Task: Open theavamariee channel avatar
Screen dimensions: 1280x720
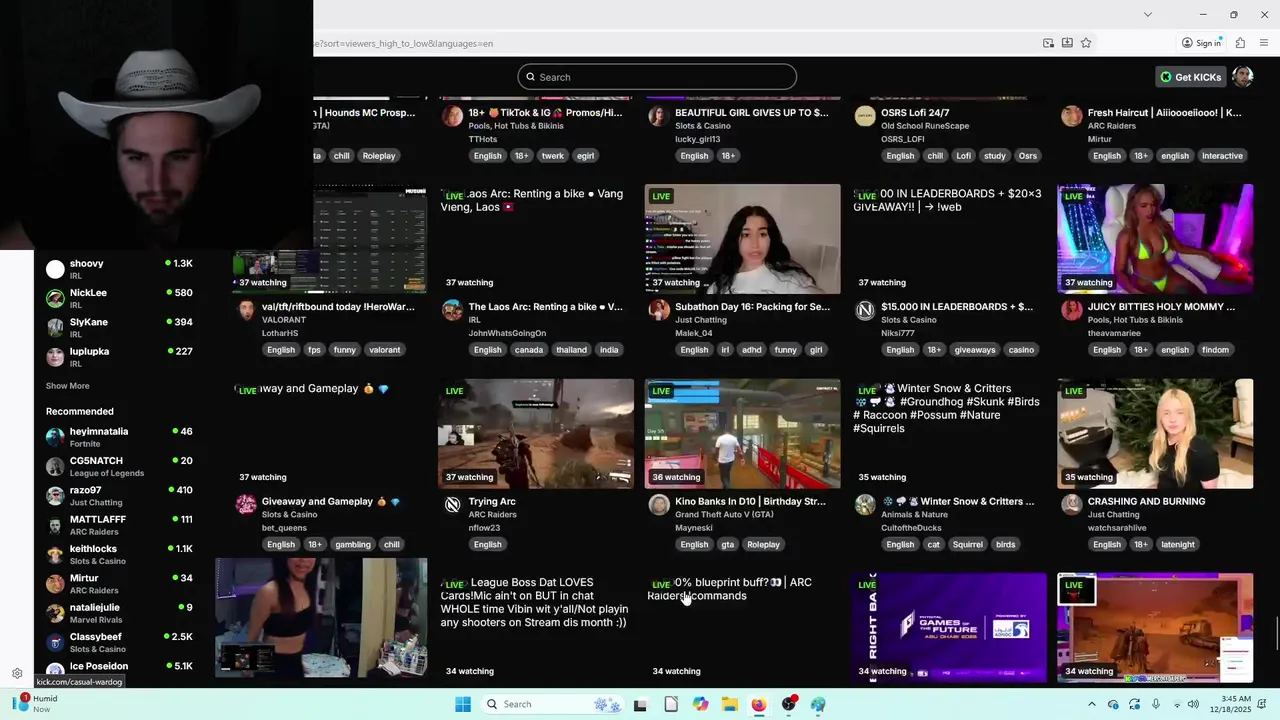Action: (1072, 309)
